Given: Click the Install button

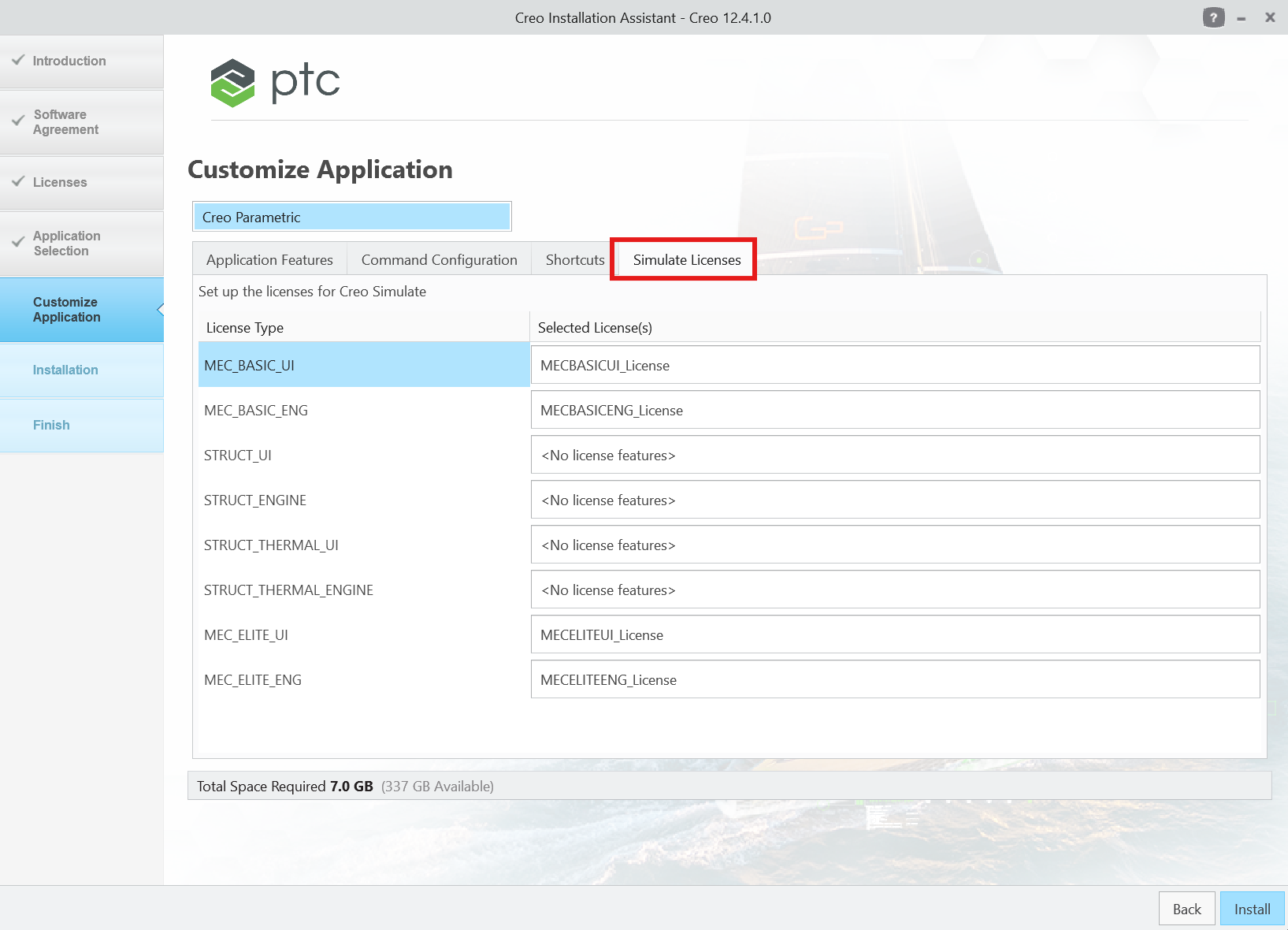Looking at the screenshot, I should (x=1252, y=909).
